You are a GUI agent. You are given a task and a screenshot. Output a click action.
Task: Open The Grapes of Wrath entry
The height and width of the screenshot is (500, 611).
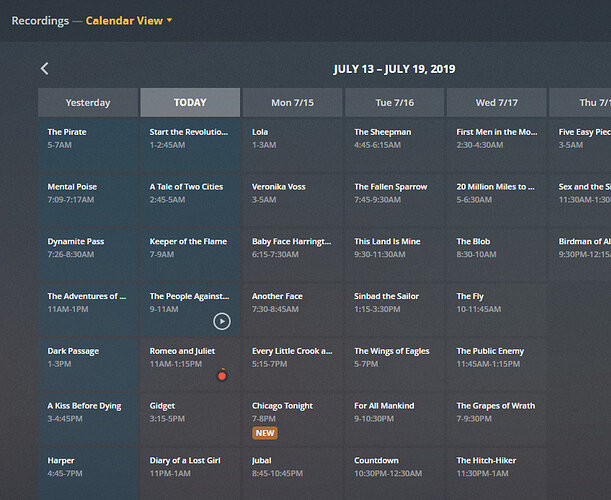(x=496, y=419)
